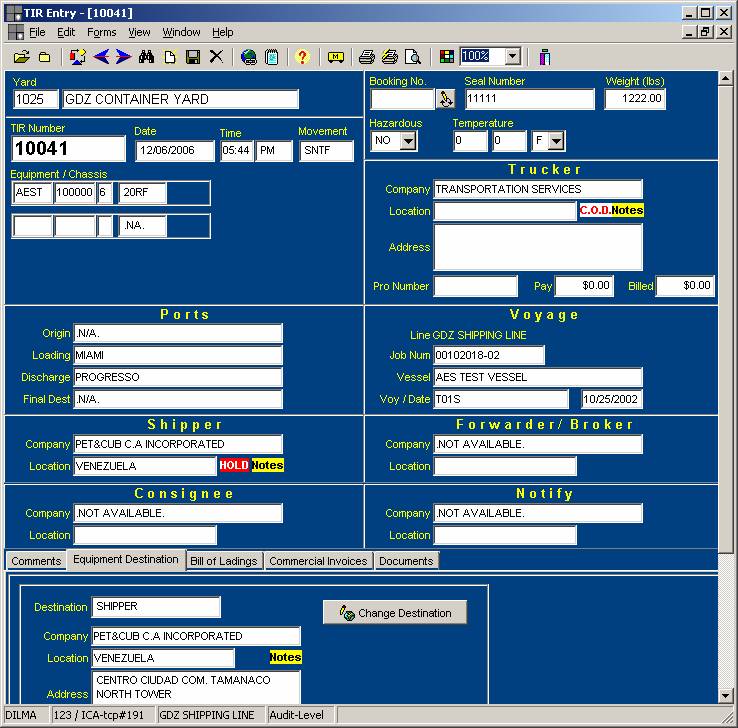Click the print preview magnifier icon
The width and height of the screenshot is (738, 728).
tap(412, 57)
